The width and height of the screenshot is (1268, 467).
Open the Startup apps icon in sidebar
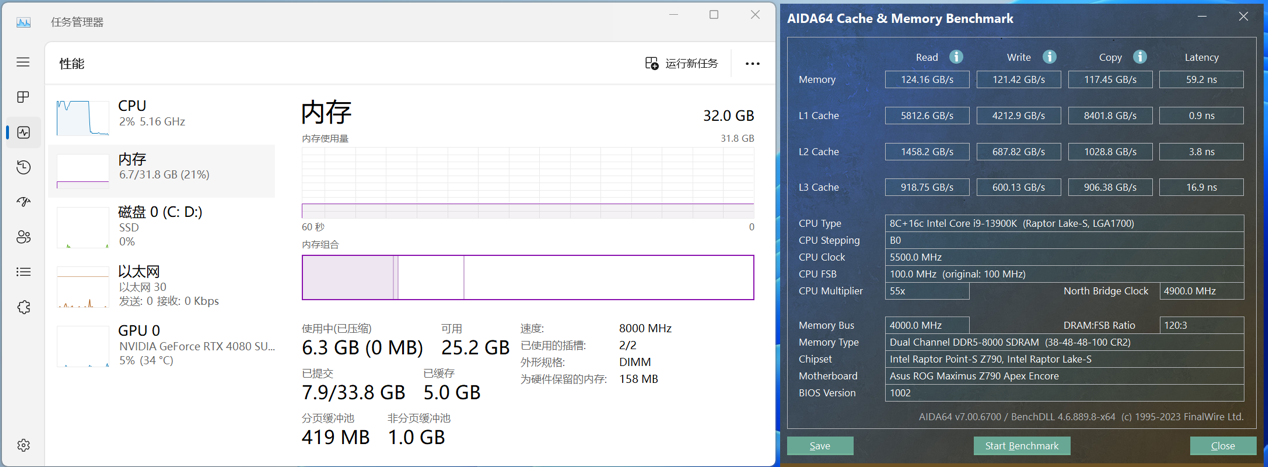pos(23,202)
